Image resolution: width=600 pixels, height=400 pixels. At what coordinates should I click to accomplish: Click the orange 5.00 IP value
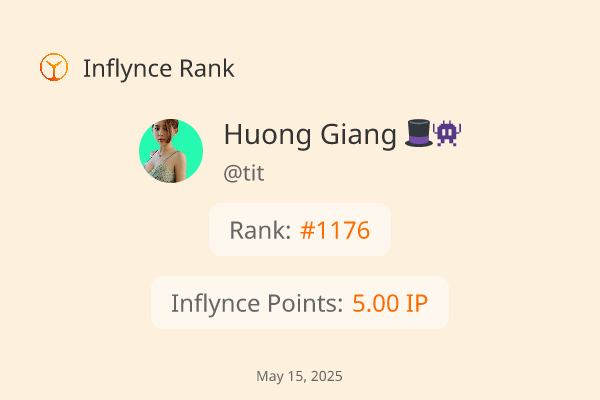[x=390, y=304]
